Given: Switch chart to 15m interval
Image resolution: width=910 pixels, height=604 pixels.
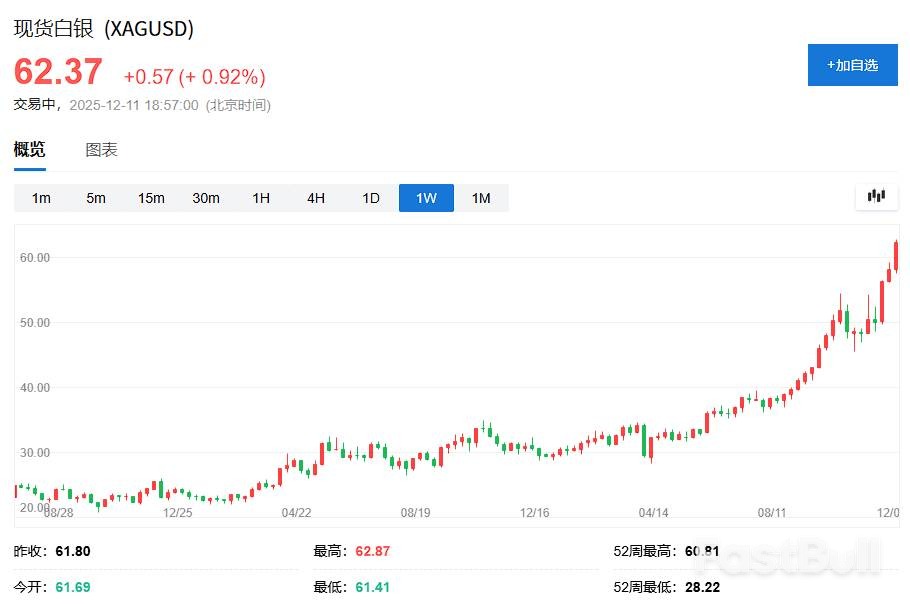Looking at the screenshot, I should tap(151, 198).
